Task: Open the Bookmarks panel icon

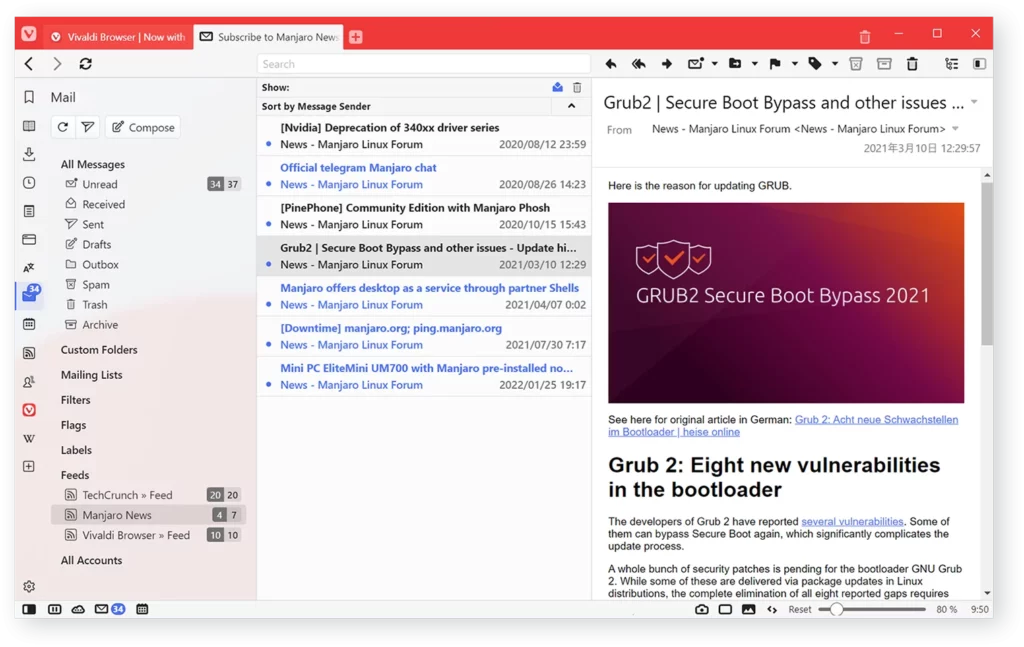Action: [x=29, y=97]
